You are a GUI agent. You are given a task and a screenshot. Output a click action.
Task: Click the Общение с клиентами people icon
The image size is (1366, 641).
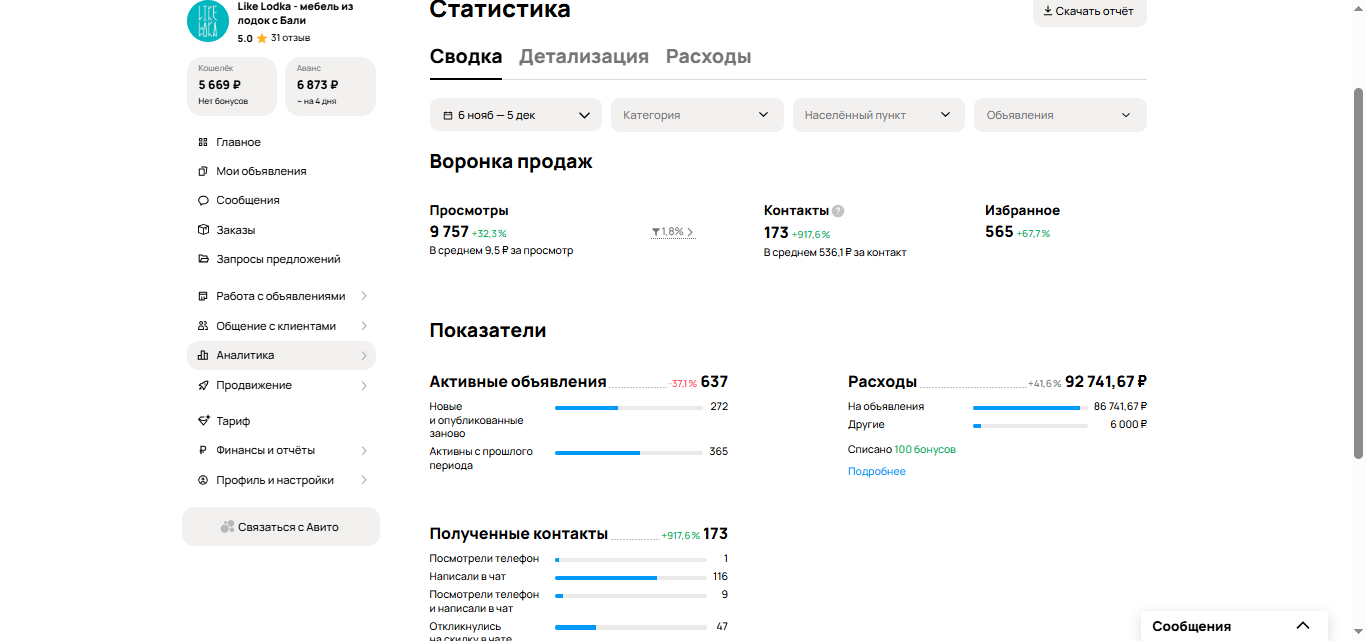coord(203,326)
